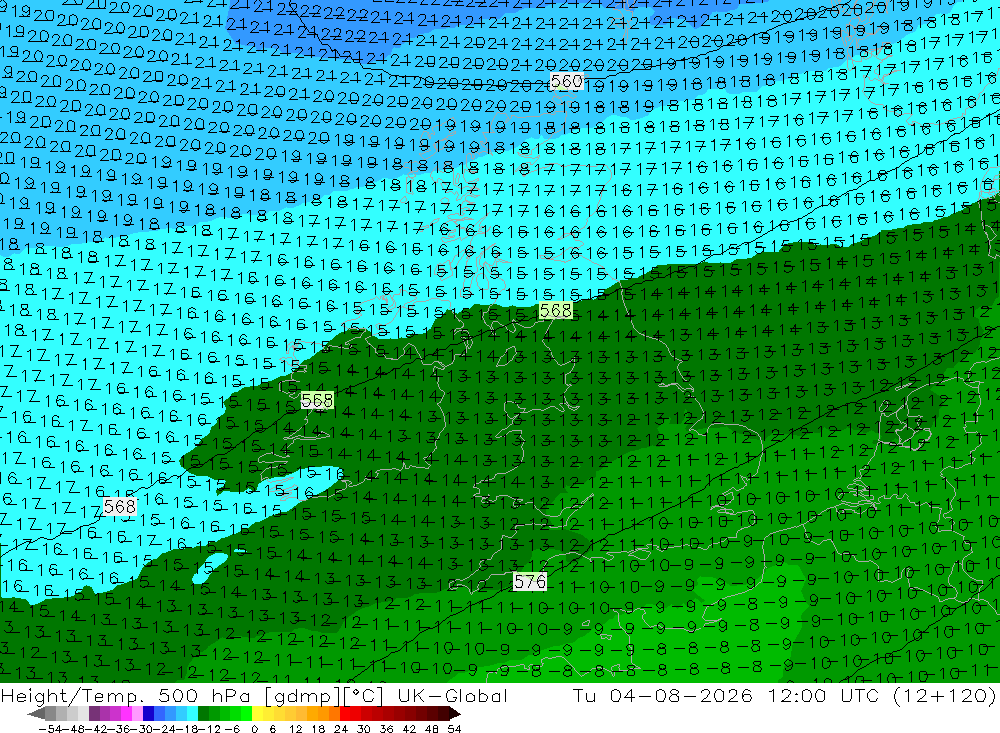Click the 560 contour height label

coord(566,82)
